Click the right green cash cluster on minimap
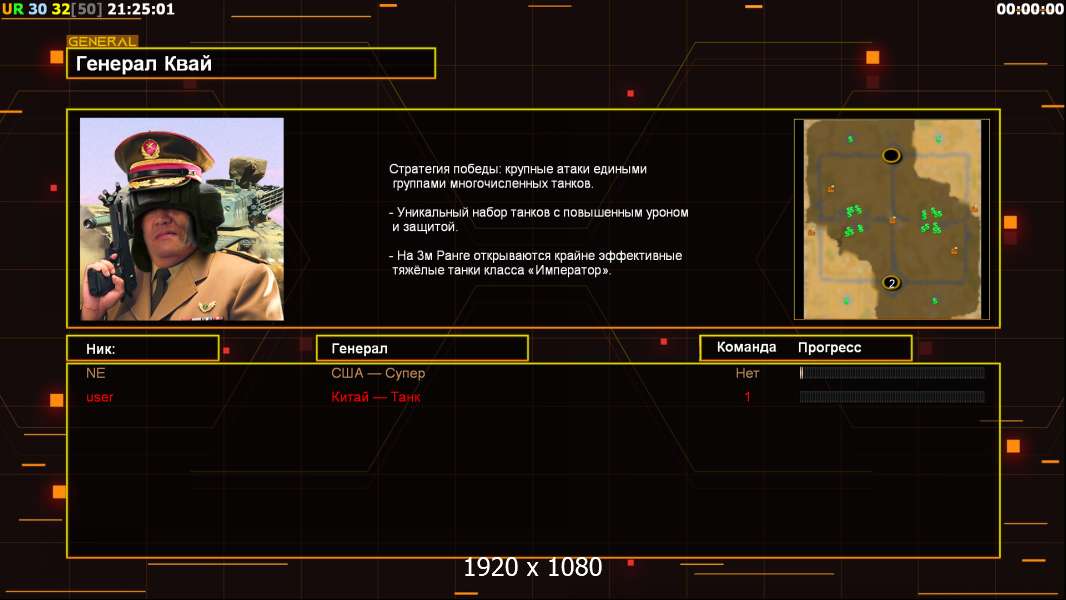1066x600 pixels. pyautogui.click(x=931, y=221)
